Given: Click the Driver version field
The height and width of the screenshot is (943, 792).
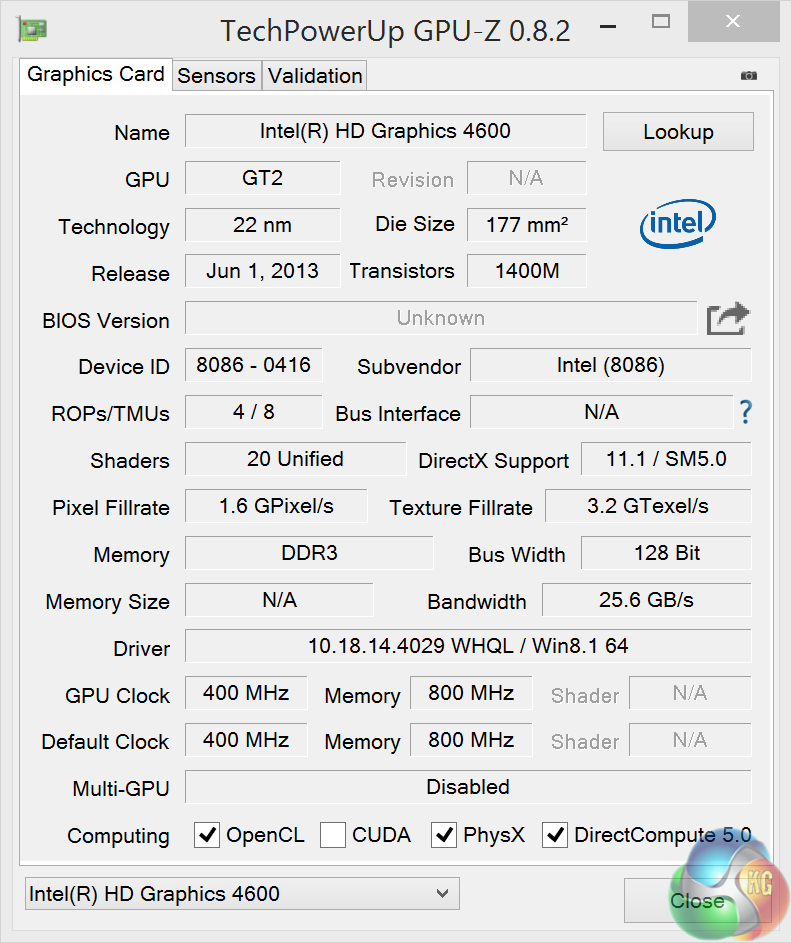Looking at the screenshot, I should 468,646.
